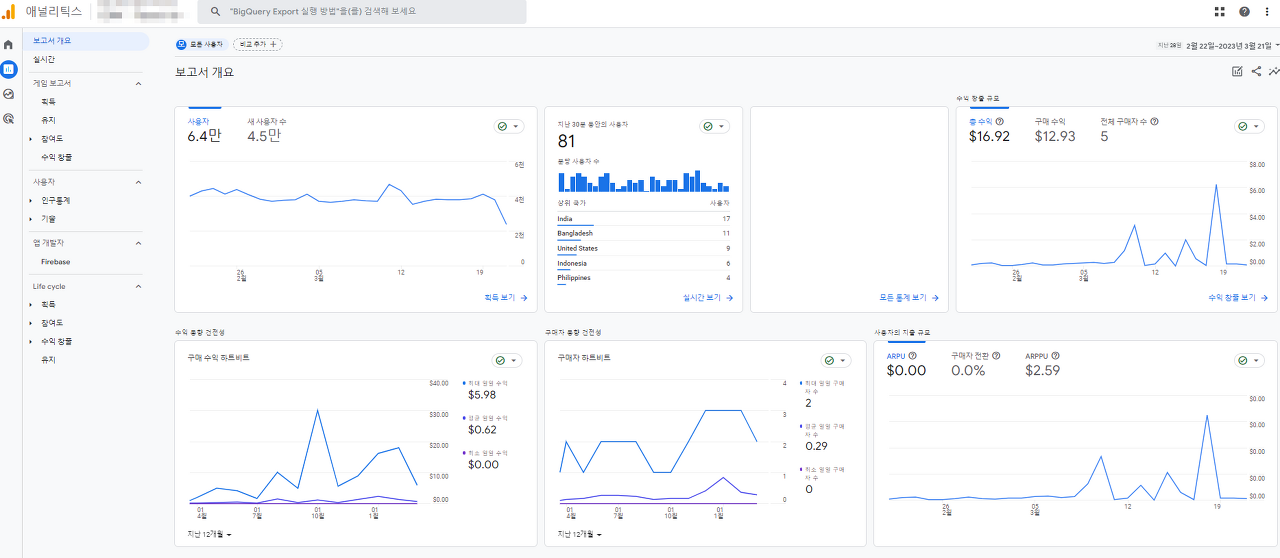The width and height of the screenshot is (1280, 558).
Task: Go to the Home icon in left rail
Action: tap(9, 45)
